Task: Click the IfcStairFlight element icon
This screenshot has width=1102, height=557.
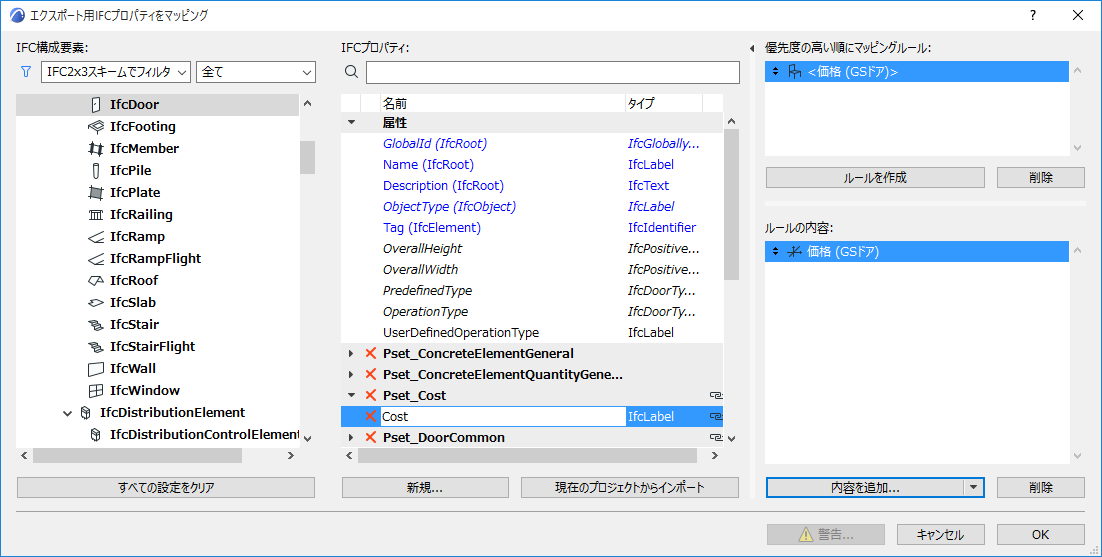Action: tap(96, 347)
